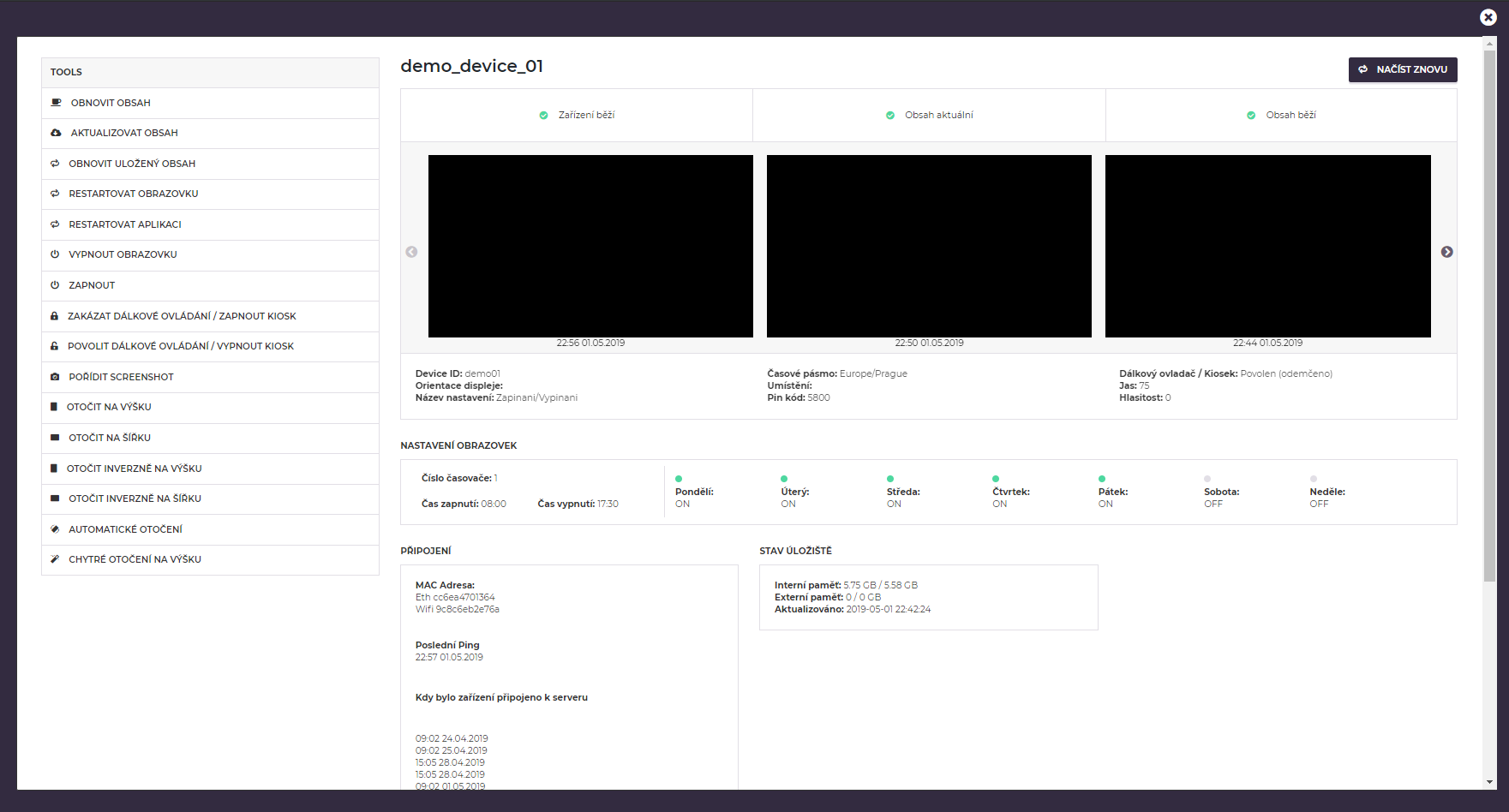Image resolution: width=1509 pixels, height=812 pixels.
Task: Click the unlocked padlock icon for Povolit dálkové ovládání
Action: [x=54, y=346]
